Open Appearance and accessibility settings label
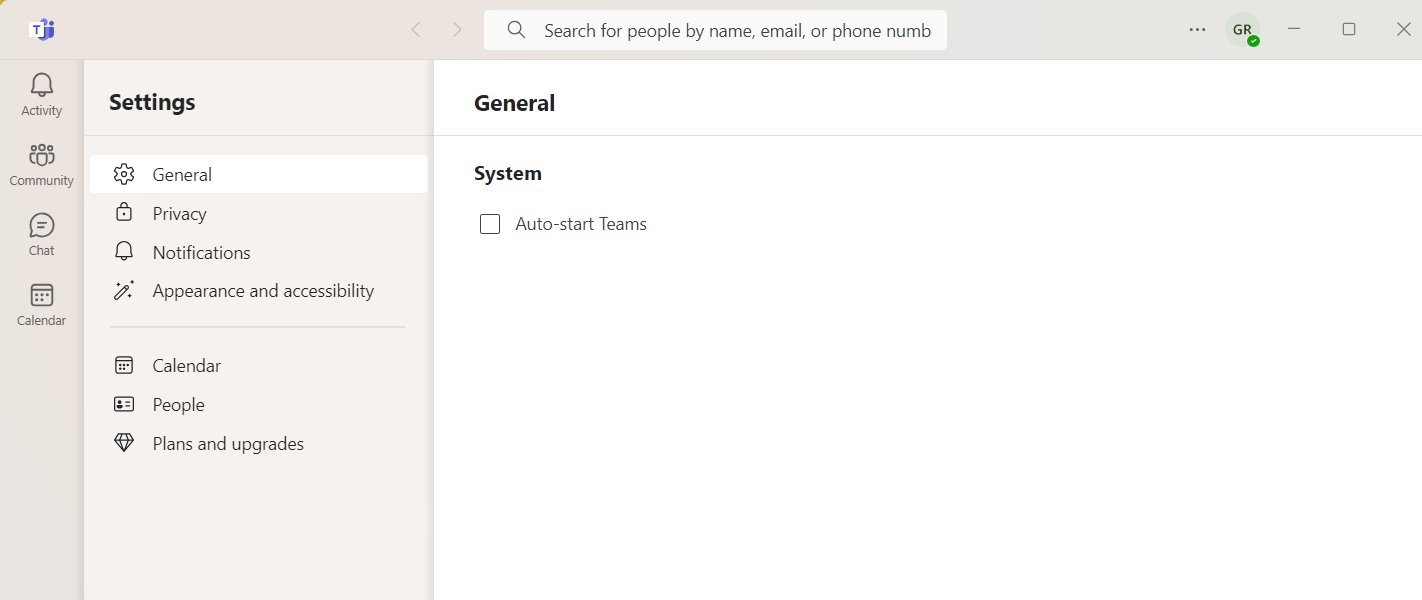Image resolution: width=1422 pixels, height=600 pixels. point(264,291)
